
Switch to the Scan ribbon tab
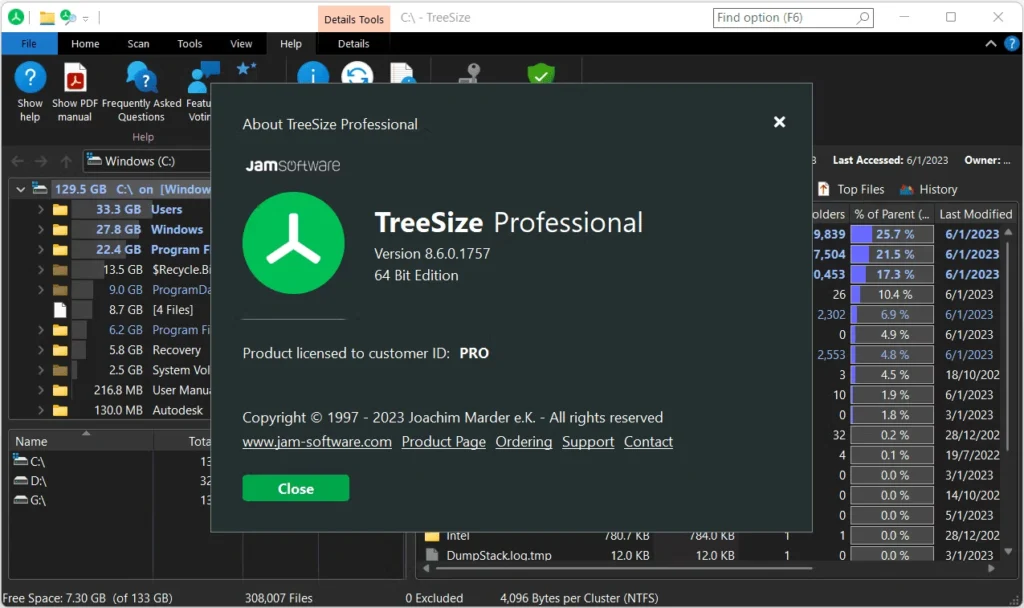pos(138,44)
